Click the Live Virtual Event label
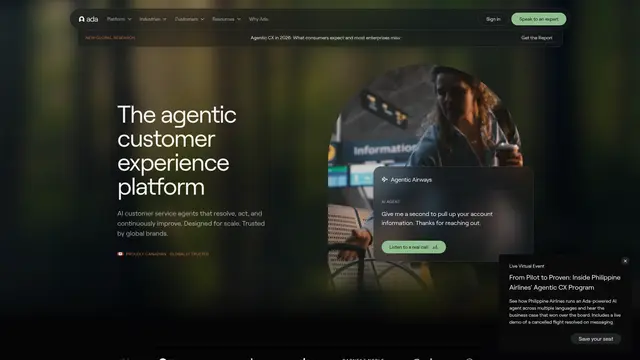 pos(526,266)
